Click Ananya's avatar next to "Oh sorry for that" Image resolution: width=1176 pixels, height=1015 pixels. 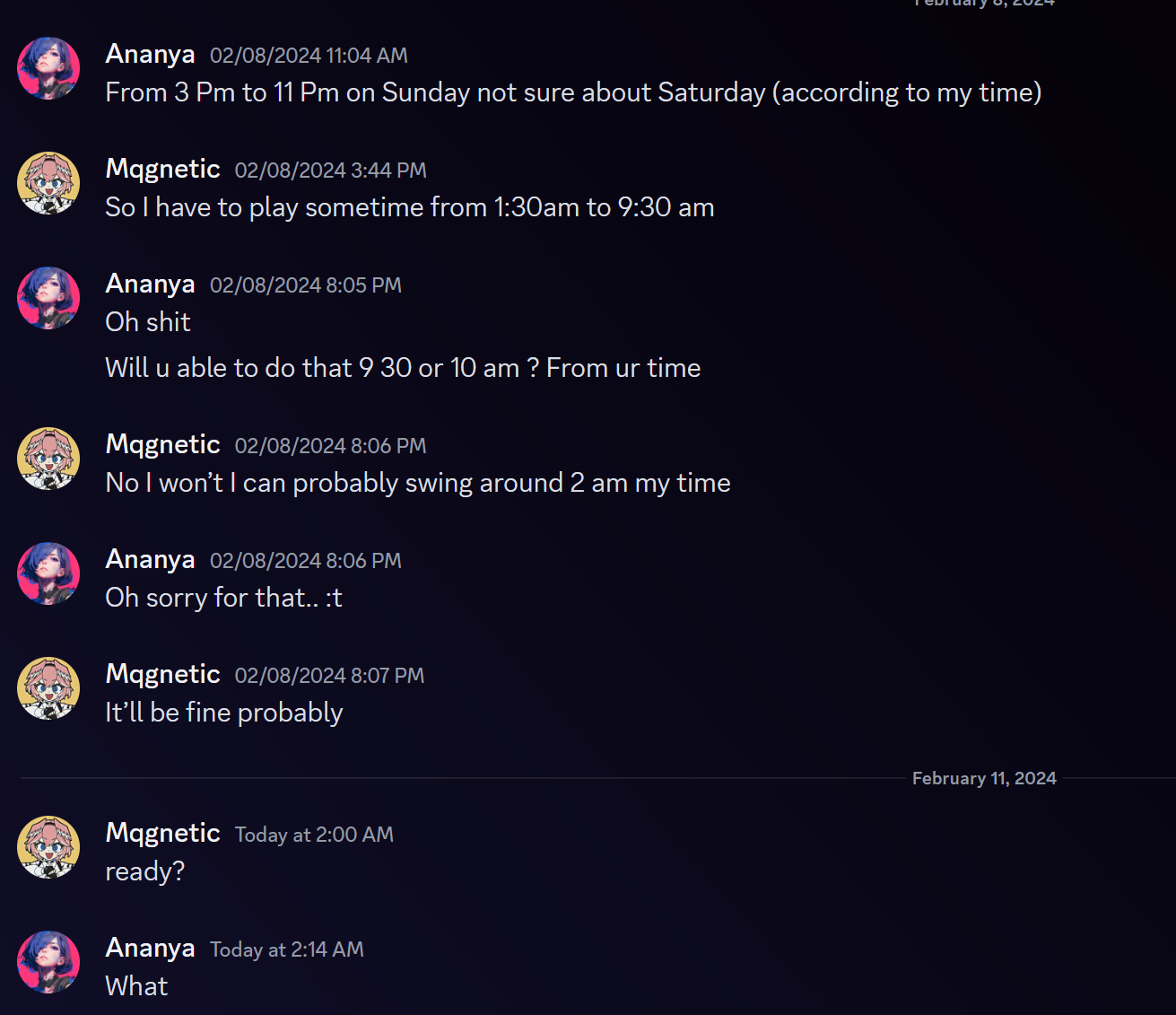pos(48,573)
